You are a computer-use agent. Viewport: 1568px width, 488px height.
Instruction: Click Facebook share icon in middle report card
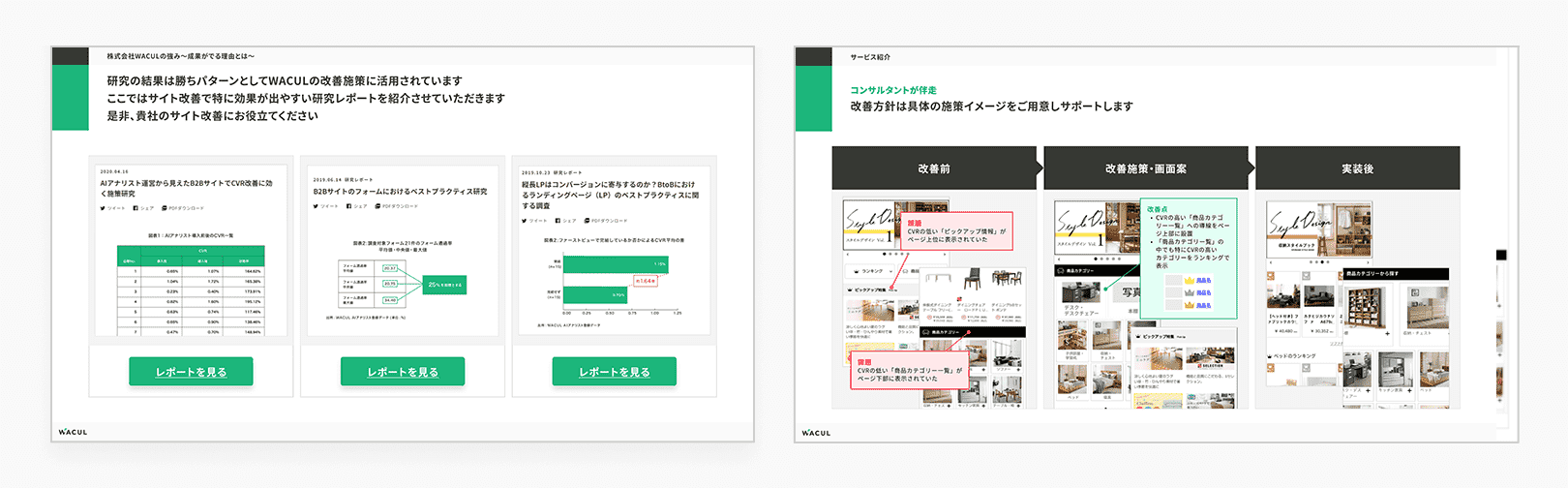pyautogui.click(x=348, y=206)
